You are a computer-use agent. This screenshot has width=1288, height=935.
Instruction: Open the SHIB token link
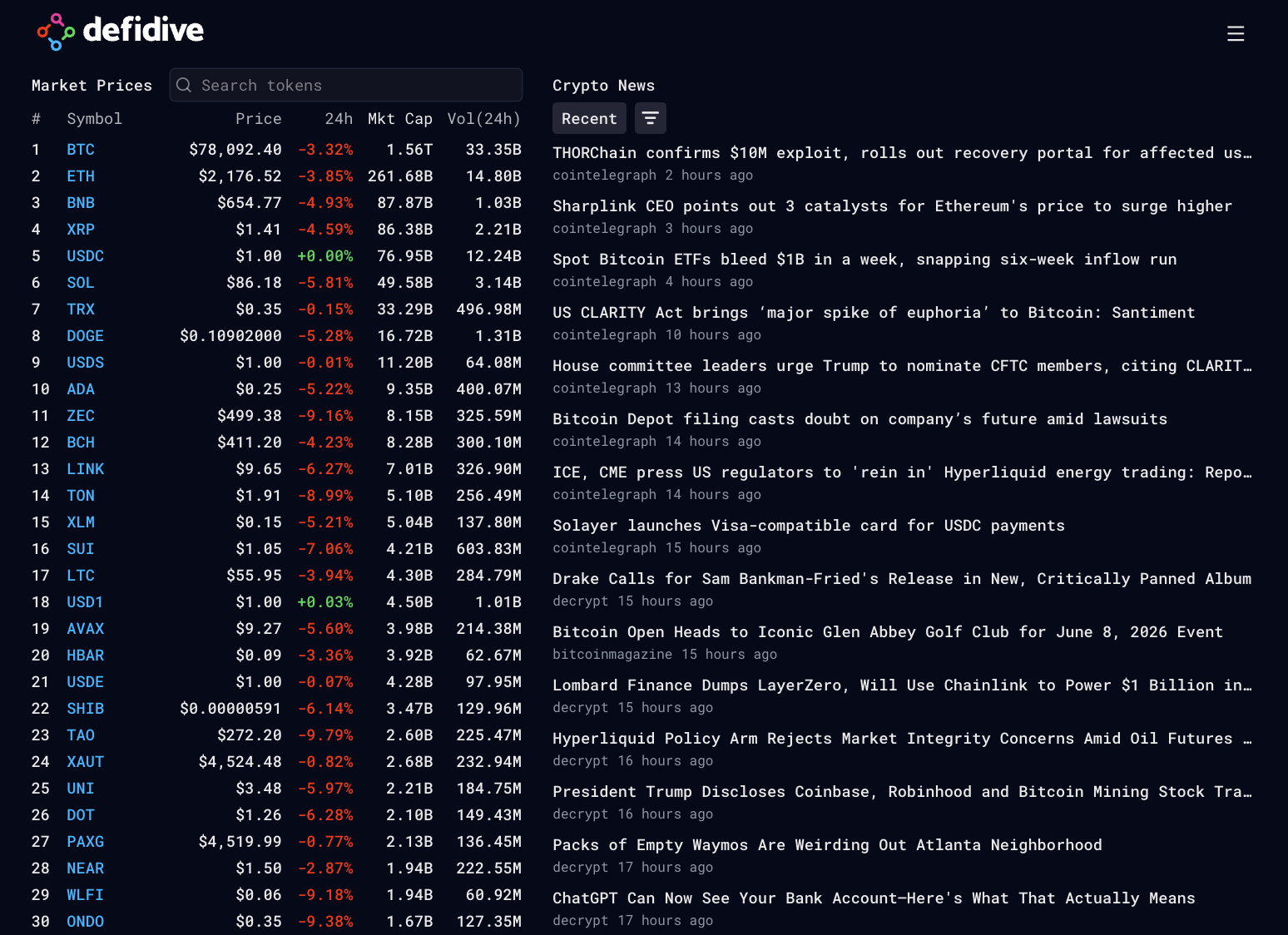(x=86, y=709)
